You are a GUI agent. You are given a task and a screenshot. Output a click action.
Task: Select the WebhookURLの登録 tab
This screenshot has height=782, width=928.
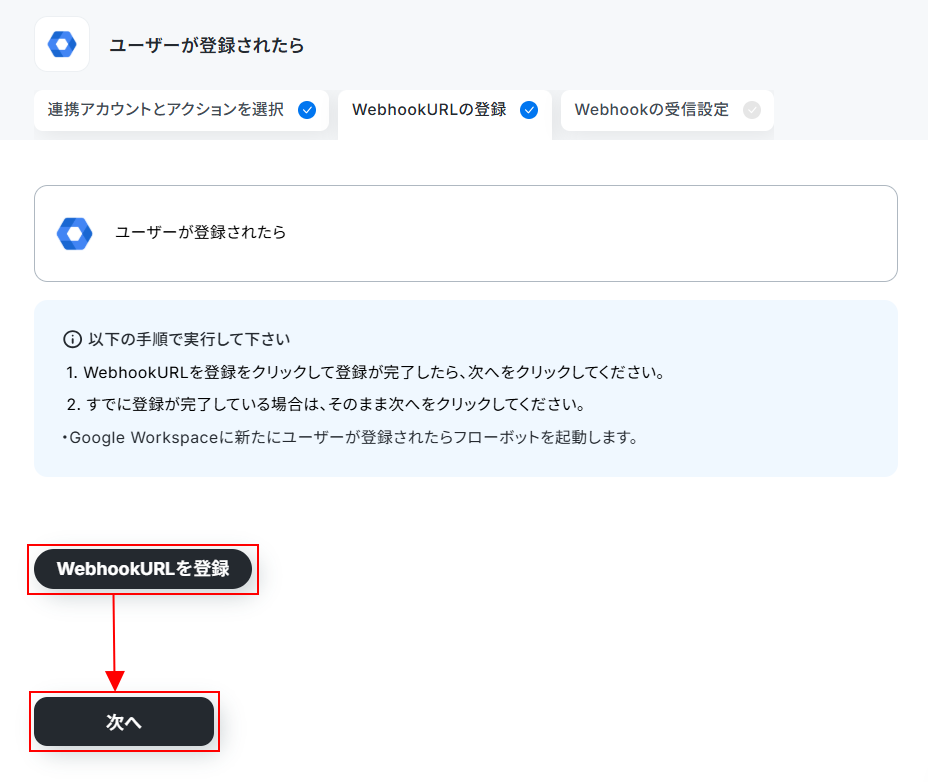pyautogui.click(x=444, y=112)
